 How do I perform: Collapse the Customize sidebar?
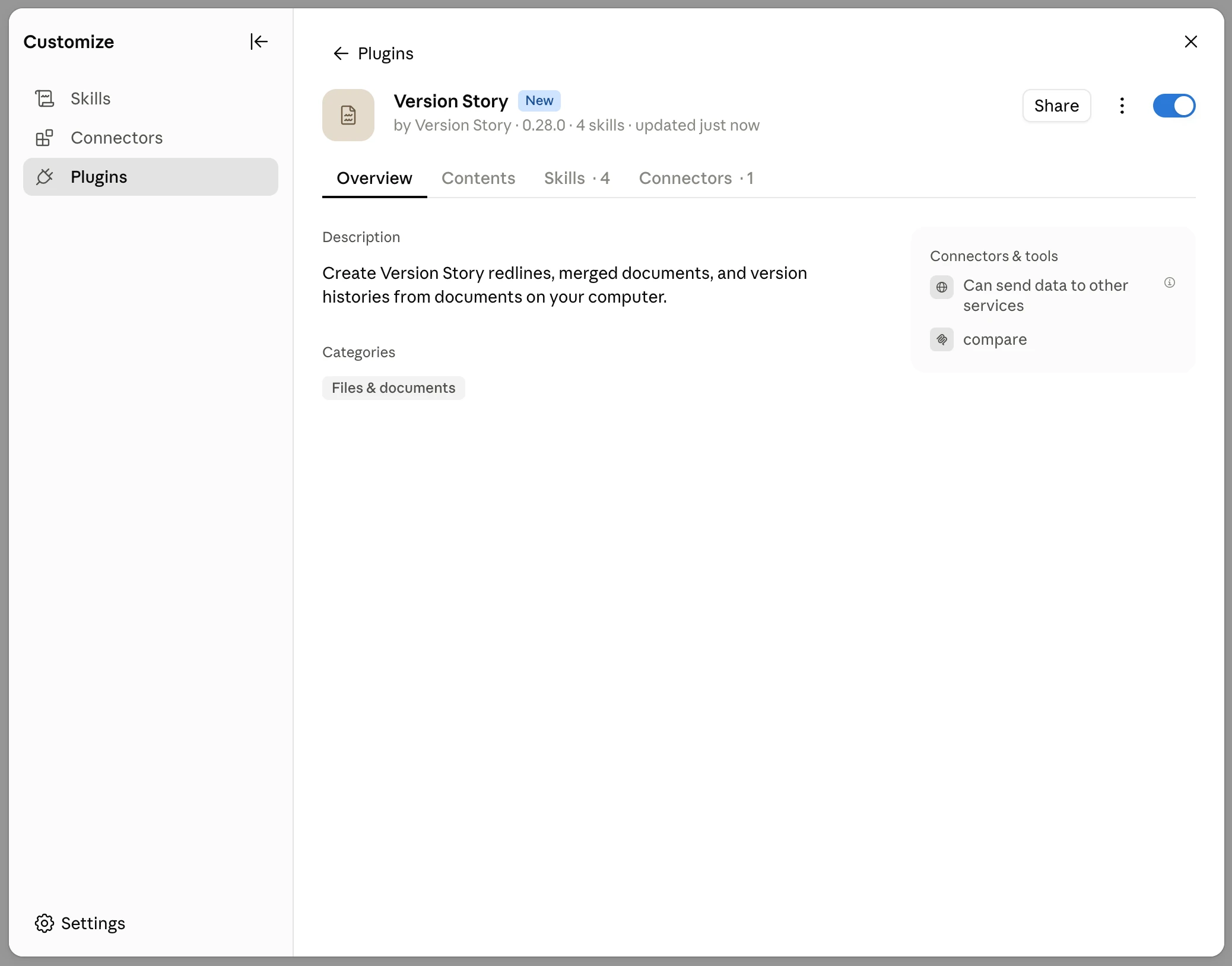coord(259,42)
